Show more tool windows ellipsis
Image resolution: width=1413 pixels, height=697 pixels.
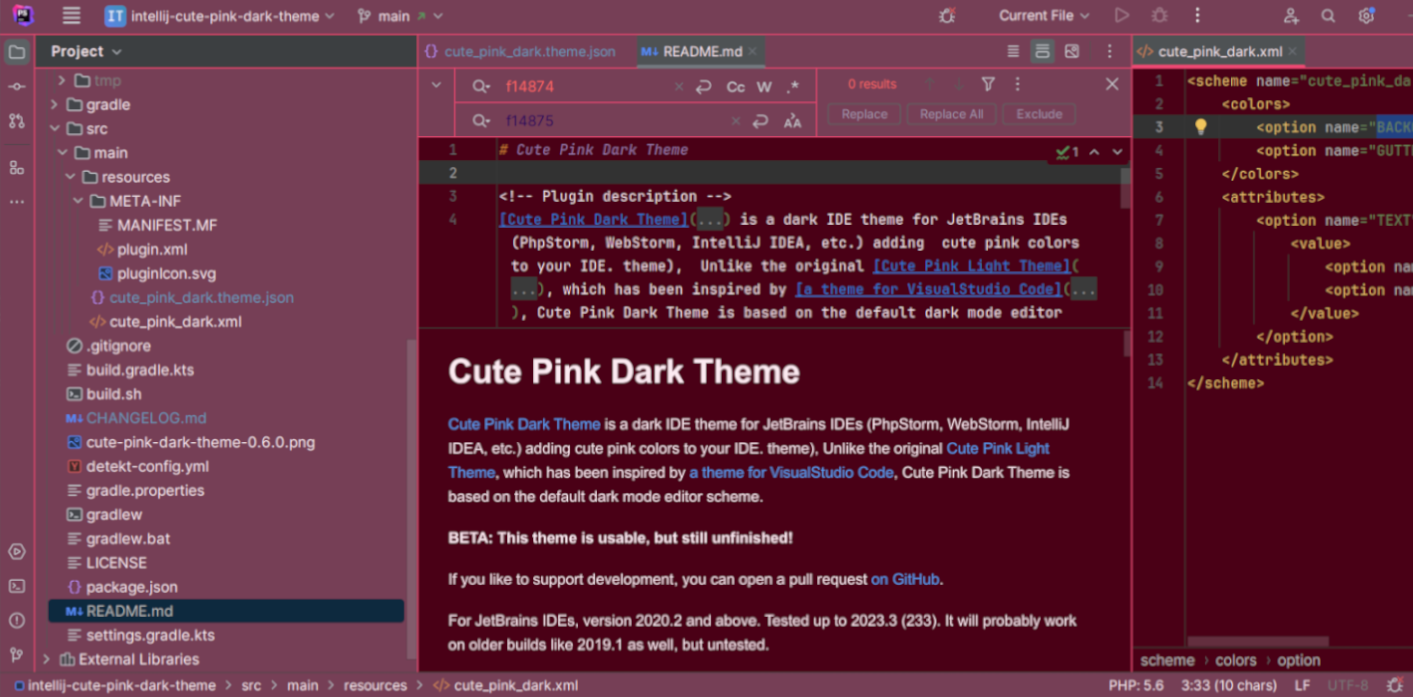[17, 201]
